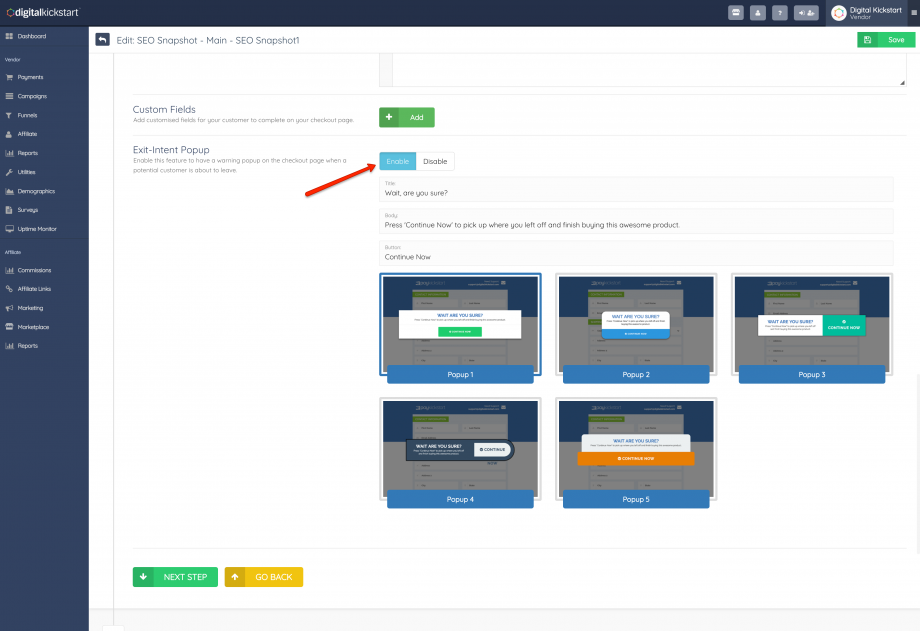Screen dimensions: 920x631
Task: Click the back arrow icon beside Edit title
Action: pos(102,39)
